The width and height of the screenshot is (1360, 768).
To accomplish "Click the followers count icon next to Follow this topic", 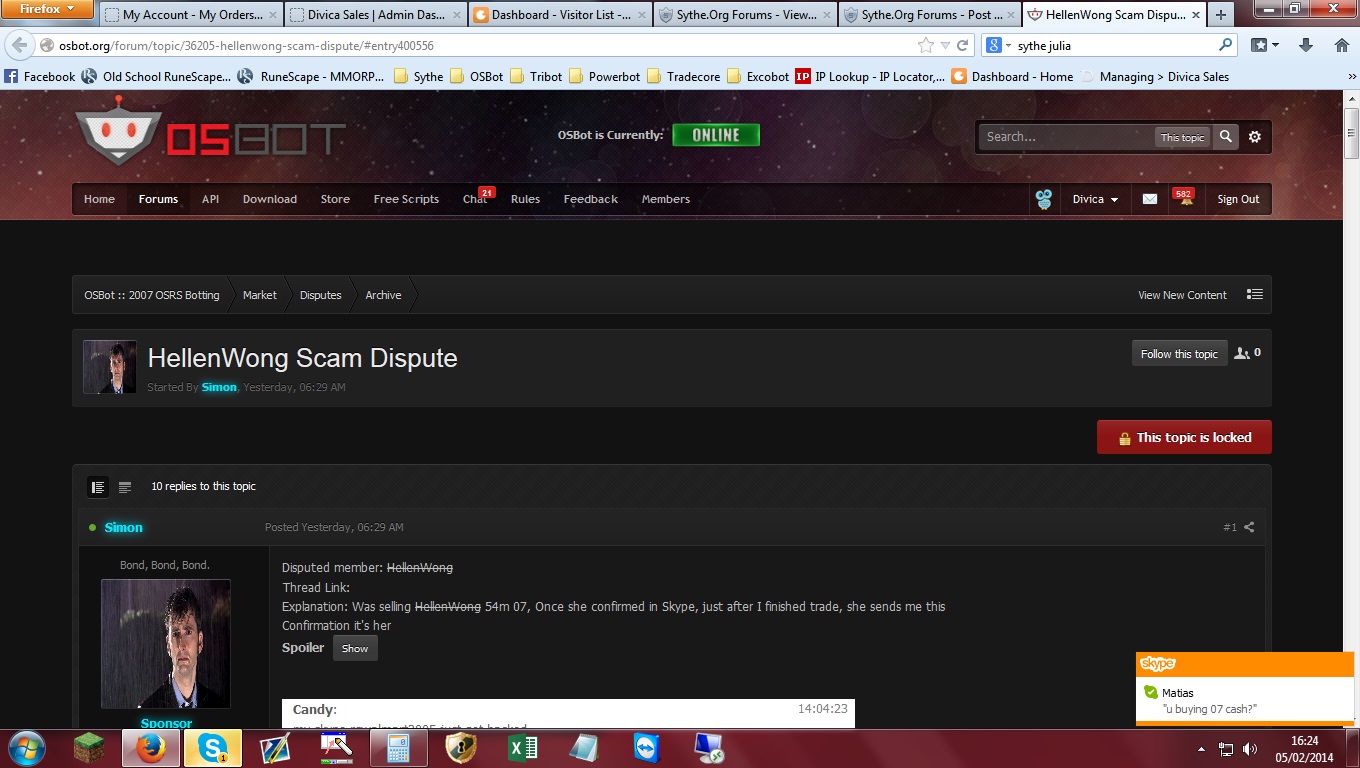I will click(x=1247, y=353).
